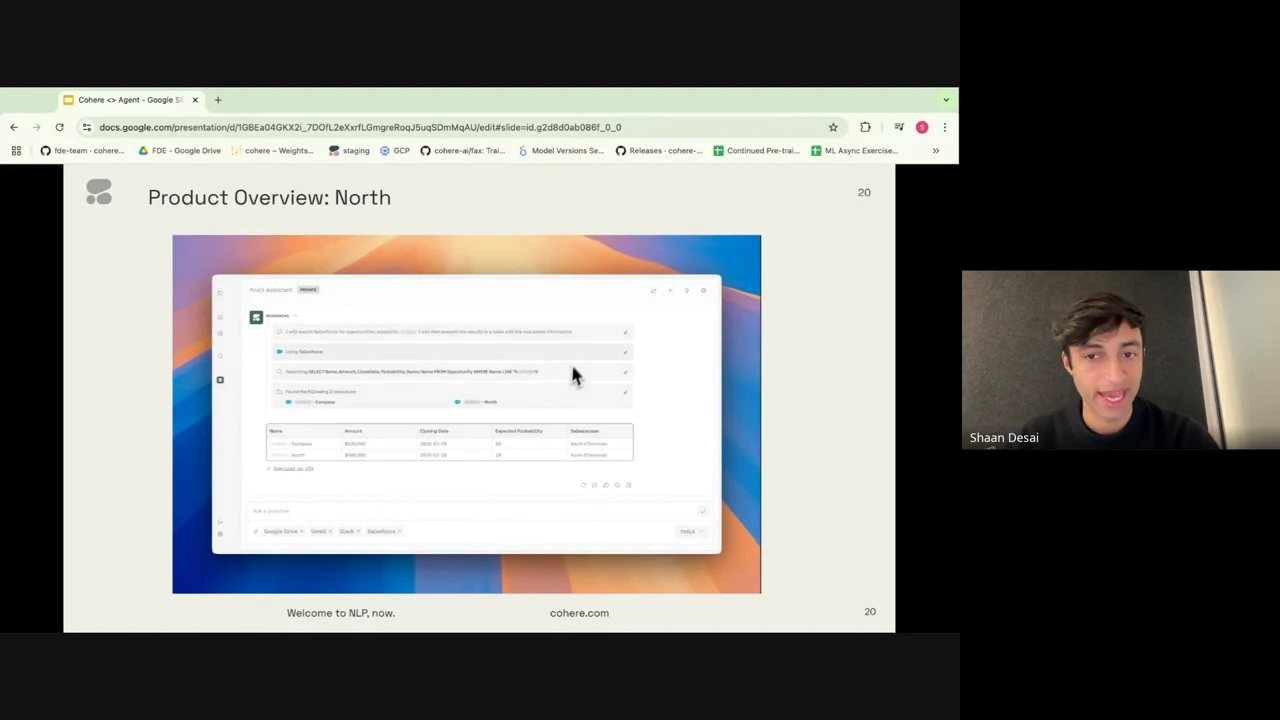Click the Welcome to NLP, now. footer text
Image resolution: width=1280 pixels, height=720 pixels.
pos(341,613)
